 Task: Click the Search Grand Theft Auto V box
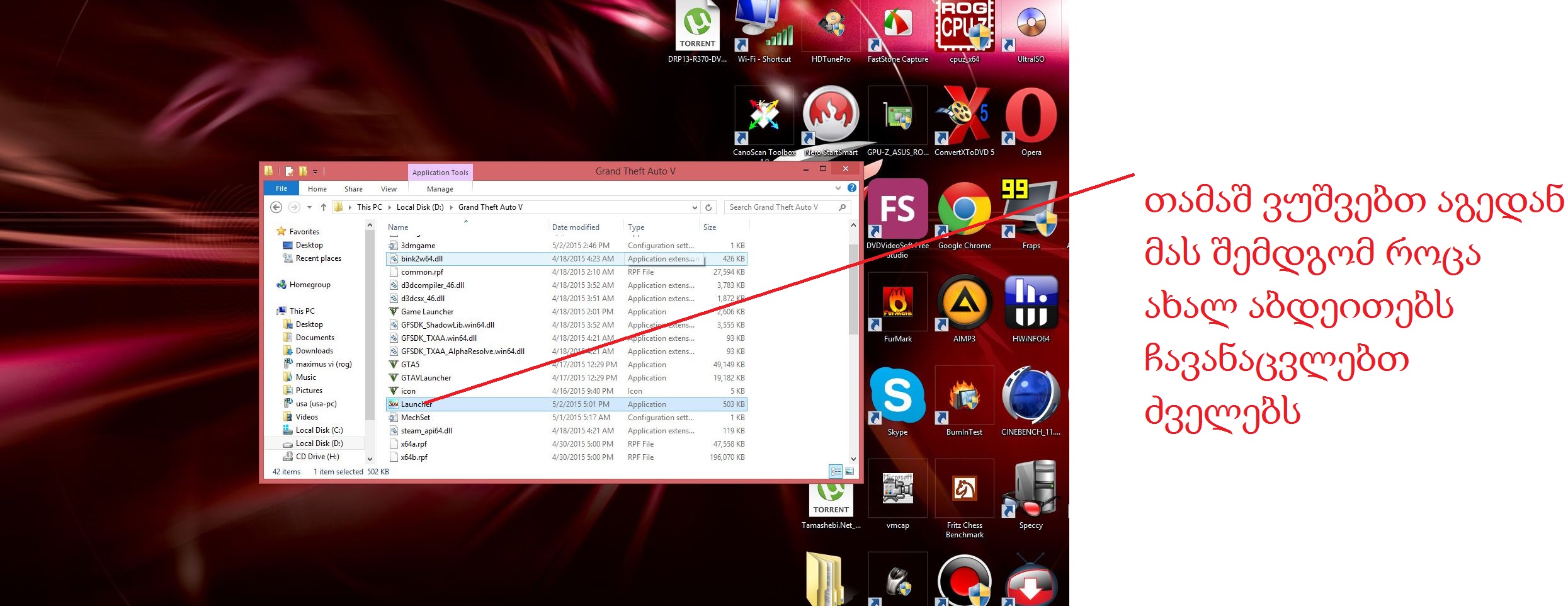(781, 207)
